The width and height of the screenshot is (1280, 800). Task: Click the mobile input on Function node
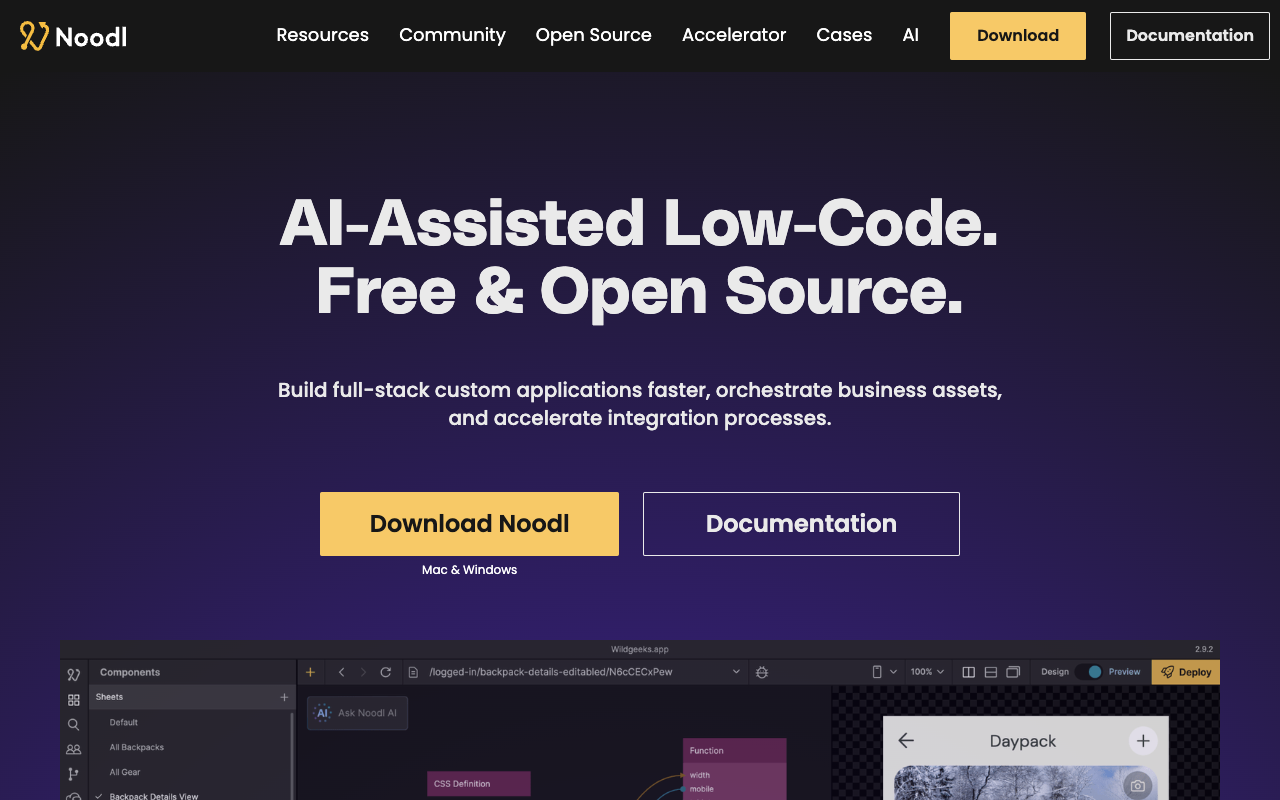tap(702, 789)
